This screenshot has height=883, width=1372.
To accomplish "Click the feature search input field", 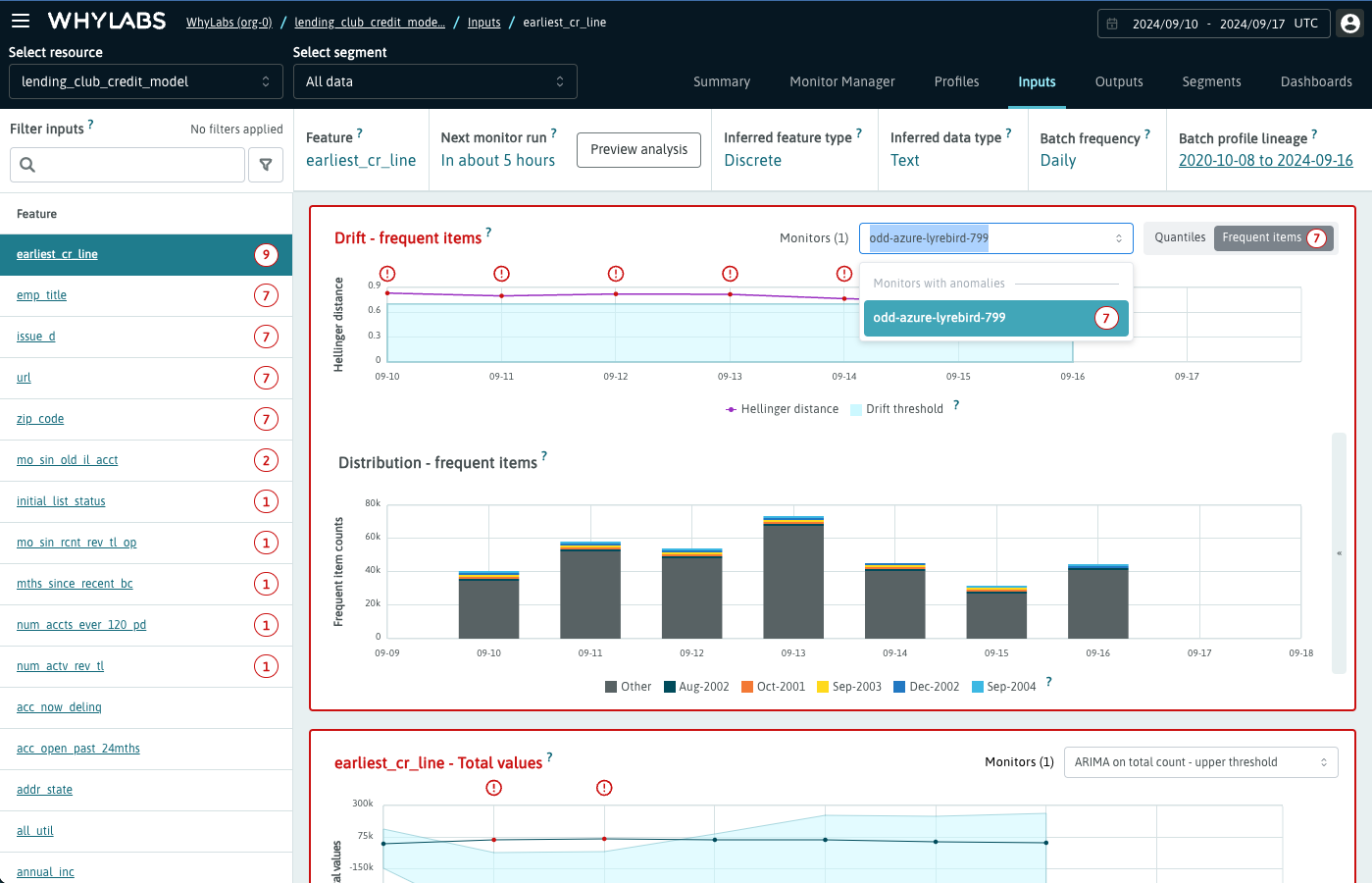I will pyautogui.click(x=137, y=165).
